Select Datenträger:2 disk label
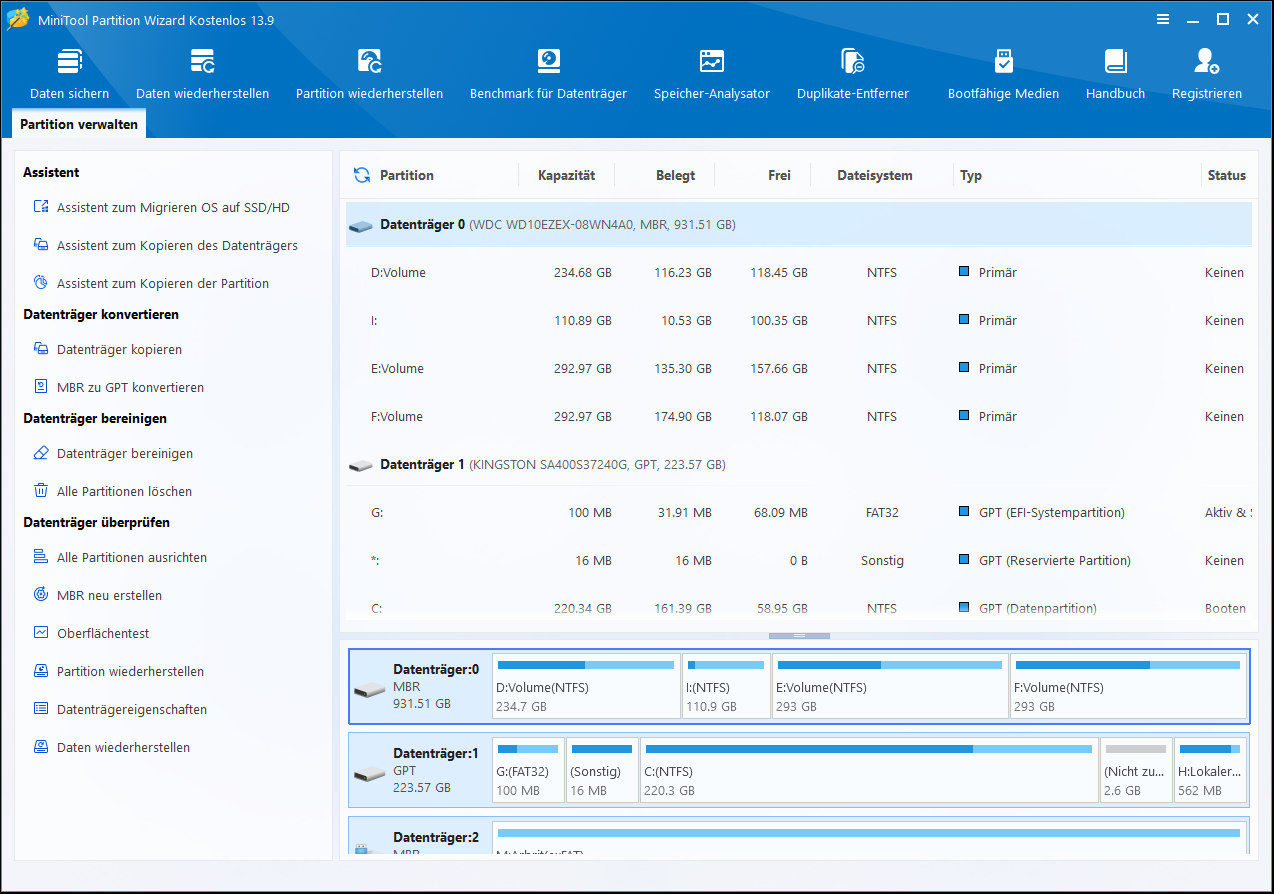 tap(420, 838)
